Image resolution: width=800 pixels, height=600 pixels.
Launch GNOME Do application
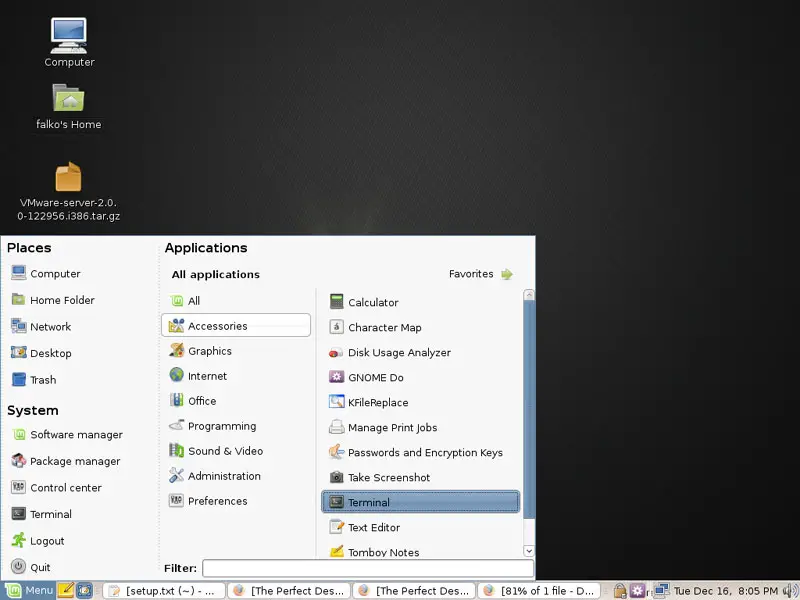421,377
